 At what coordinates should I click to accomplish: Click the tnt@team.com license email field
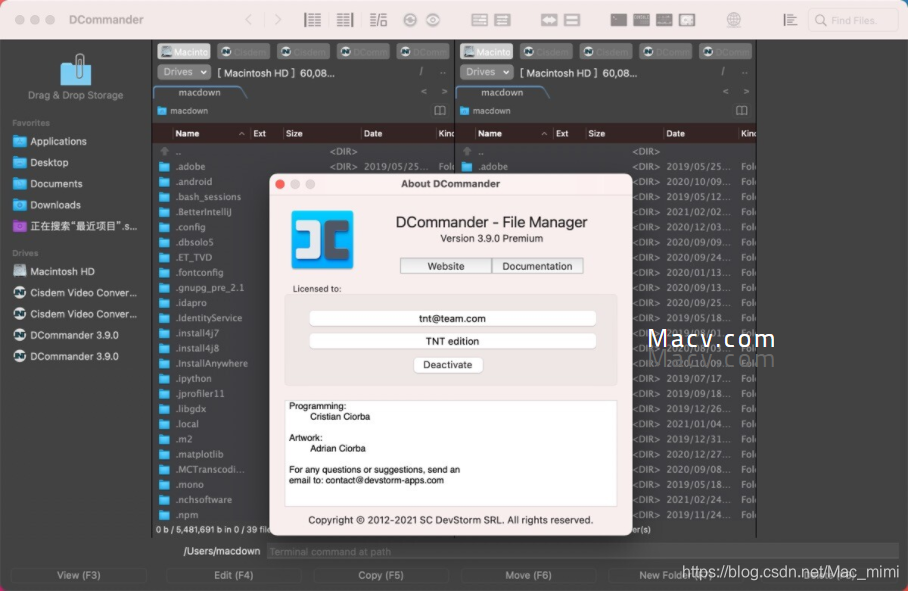[452, 318]
